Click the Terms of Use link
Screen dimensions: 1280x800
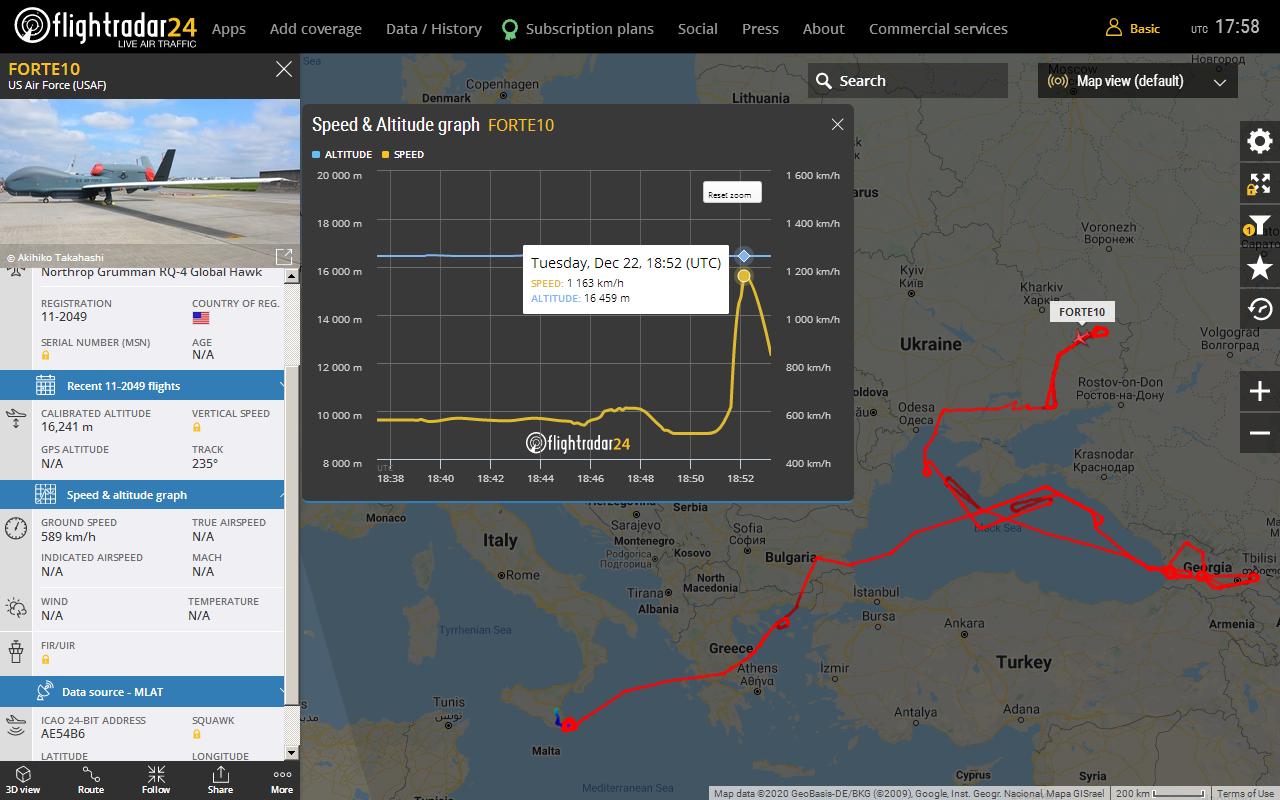click(1245, 793)
